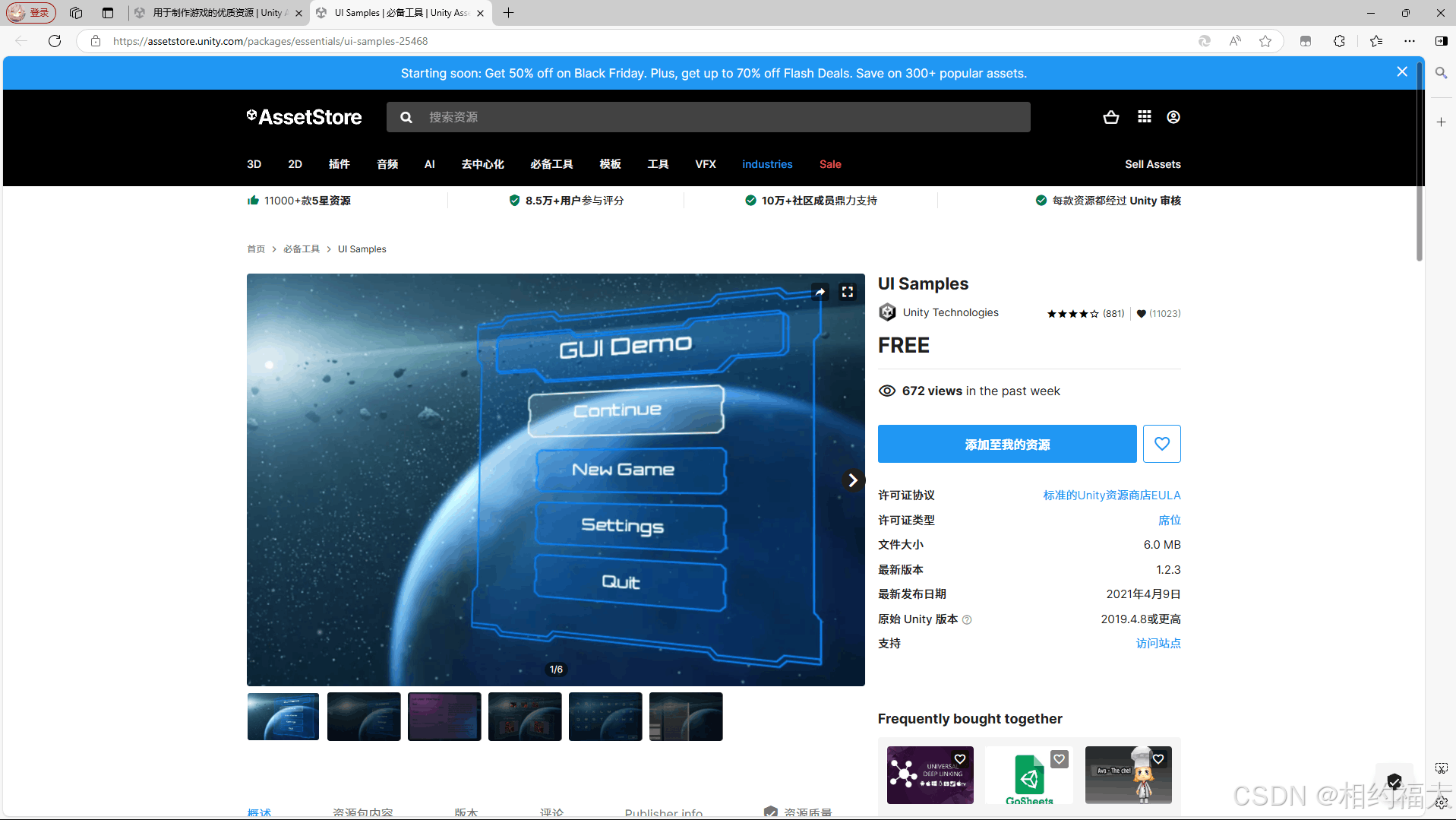Close the Black Friday promotion banner
The width and height of the screenshot is (1456, 820).
[1402, 72]
